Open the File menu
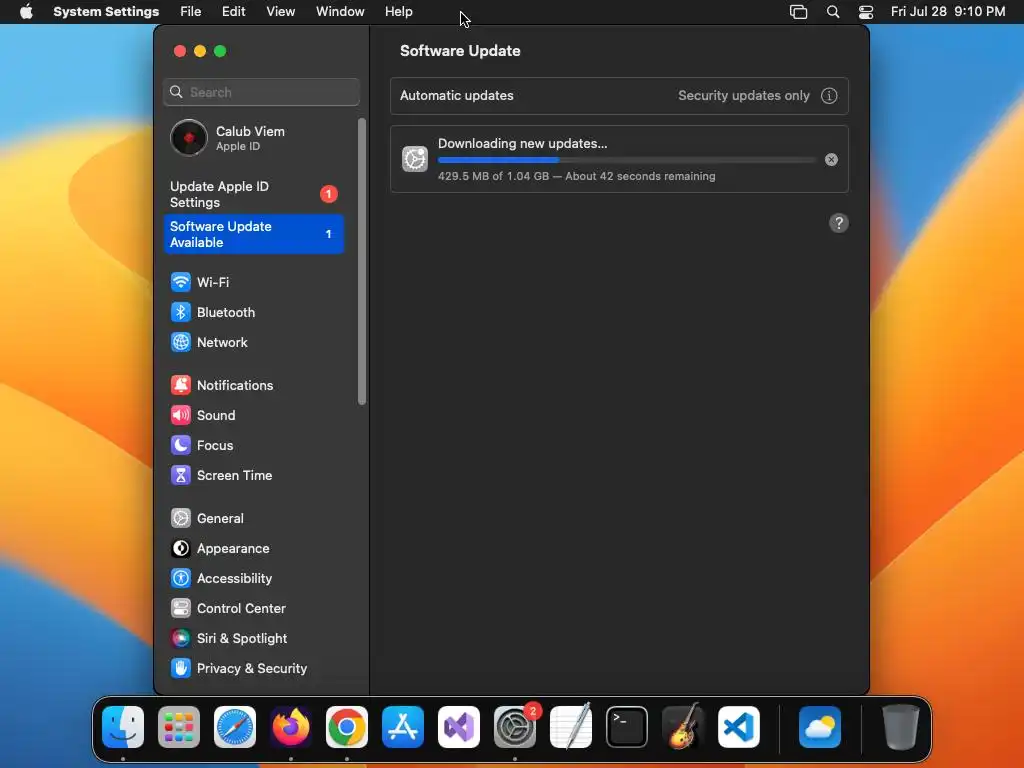The image size is (1024, 768). coord(191,12)
